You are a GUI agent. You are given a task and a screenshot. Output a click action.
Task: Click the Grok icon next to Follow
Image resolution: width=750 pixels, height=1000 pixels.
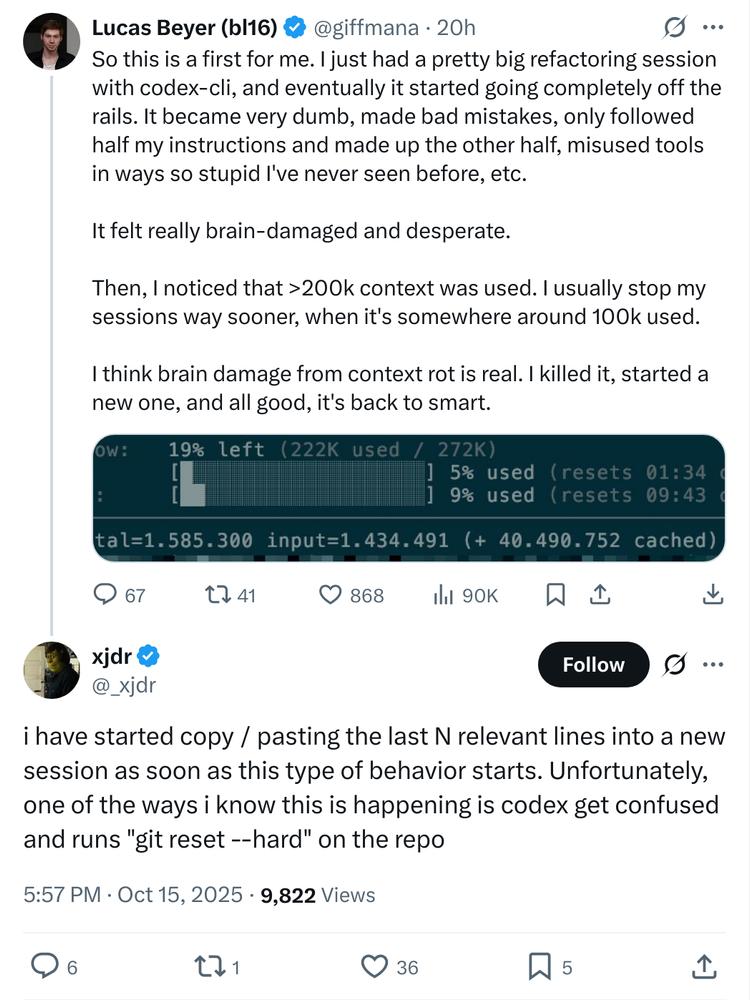[675, 665]
